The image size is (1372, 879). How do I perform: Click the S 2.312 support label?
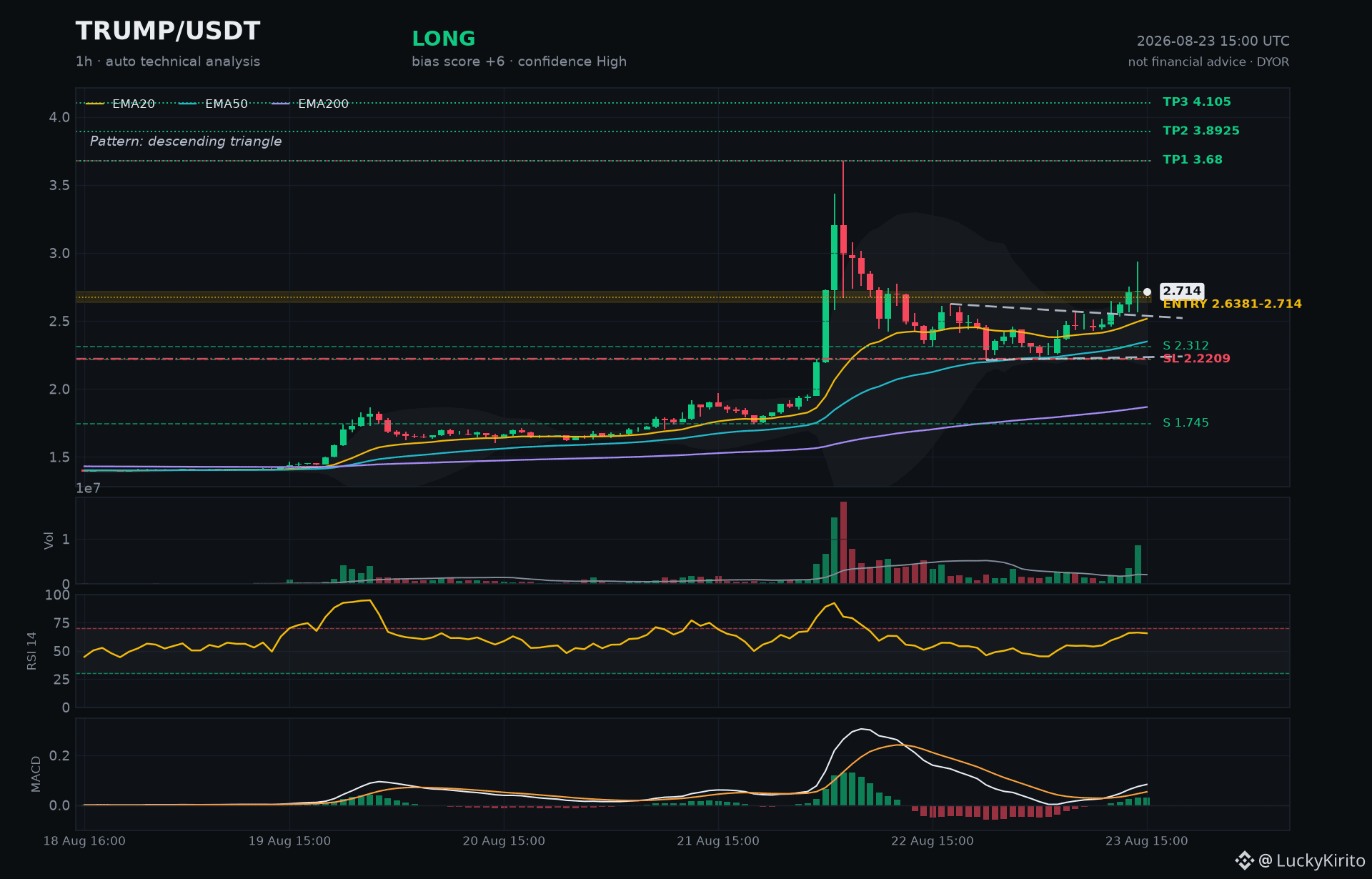coord(1186,346)
